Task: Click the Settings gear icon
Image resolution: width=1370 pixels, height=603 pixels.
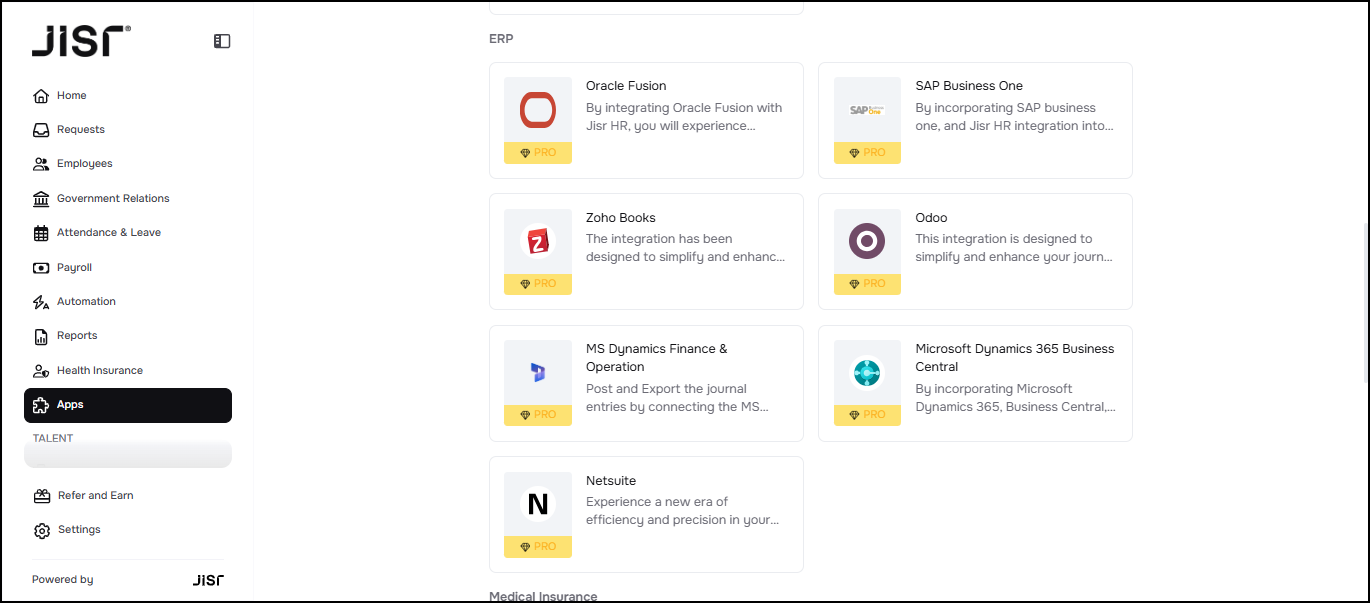Action: pos(42,530)
